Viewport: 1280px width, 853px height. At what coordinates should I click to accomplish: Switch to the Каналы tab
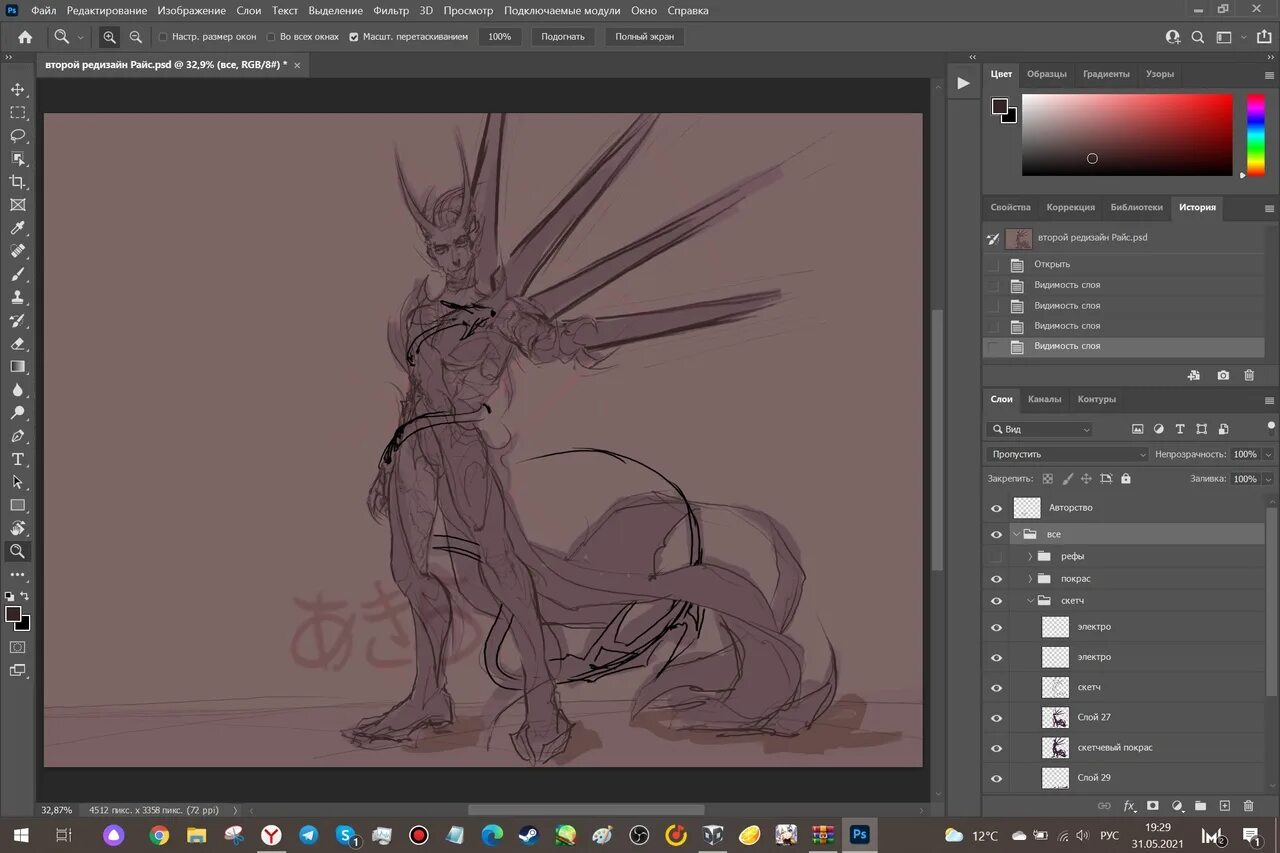[1044, 399]
